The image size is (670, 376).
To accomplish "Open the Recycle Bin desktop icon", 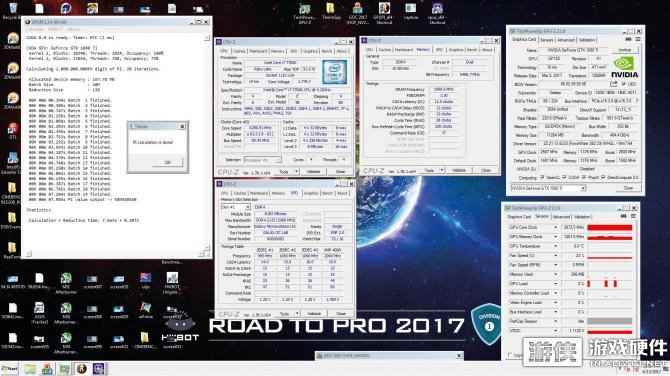I will coord(13,10).
